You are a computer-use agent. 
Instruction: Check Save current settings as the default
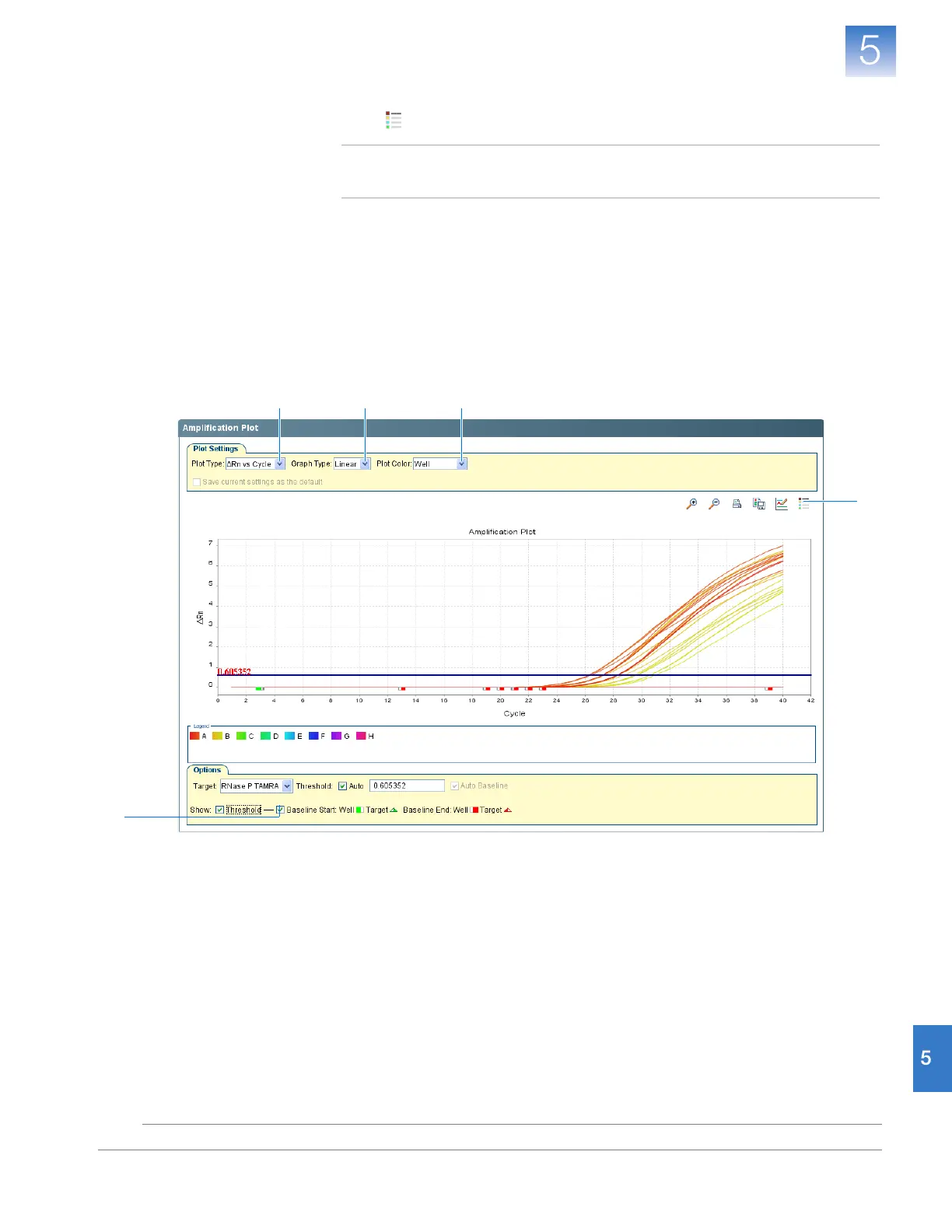[x=197, y=482]
